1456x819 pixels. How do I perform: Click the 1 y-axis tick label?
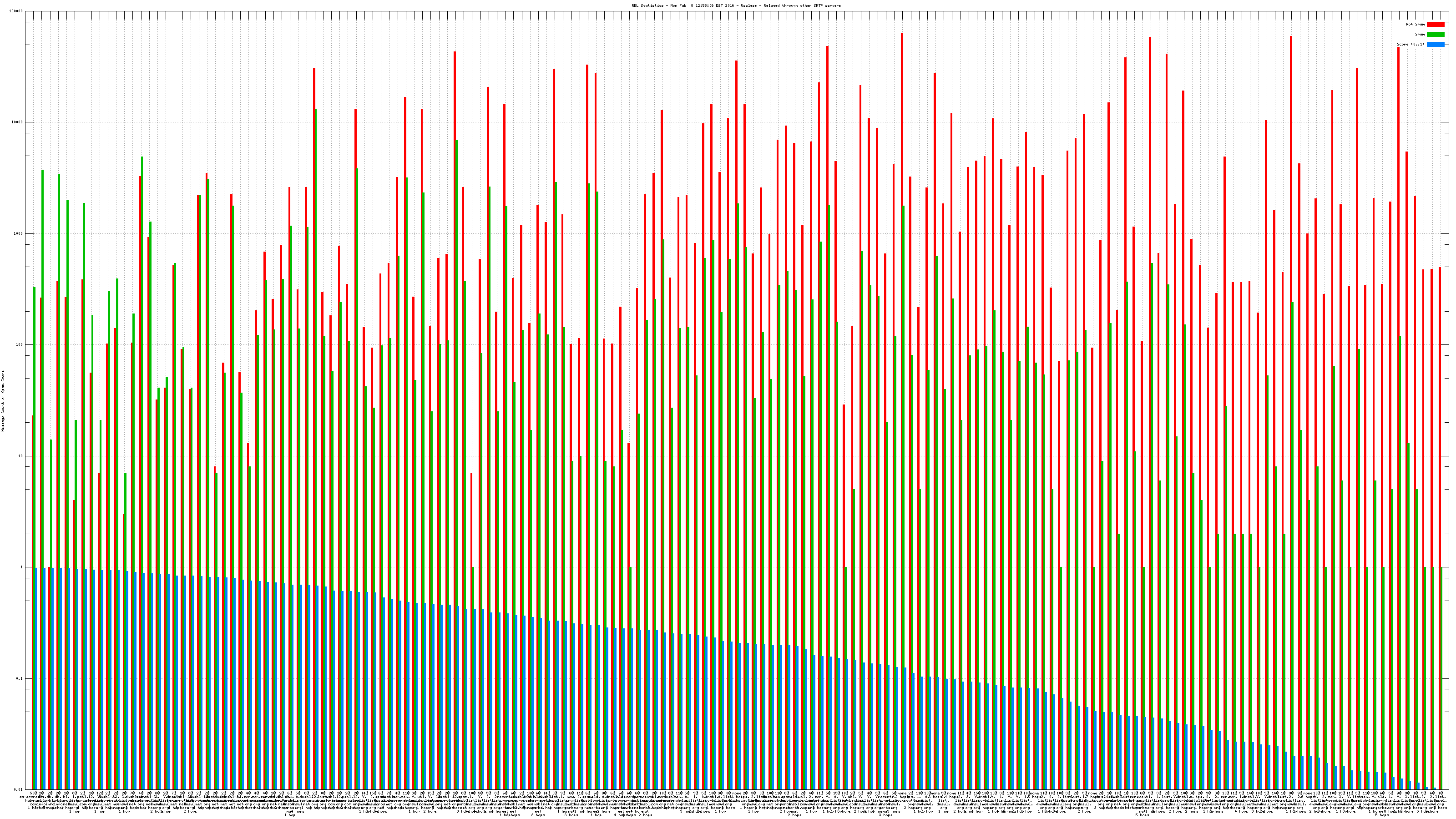coord(22,567)
